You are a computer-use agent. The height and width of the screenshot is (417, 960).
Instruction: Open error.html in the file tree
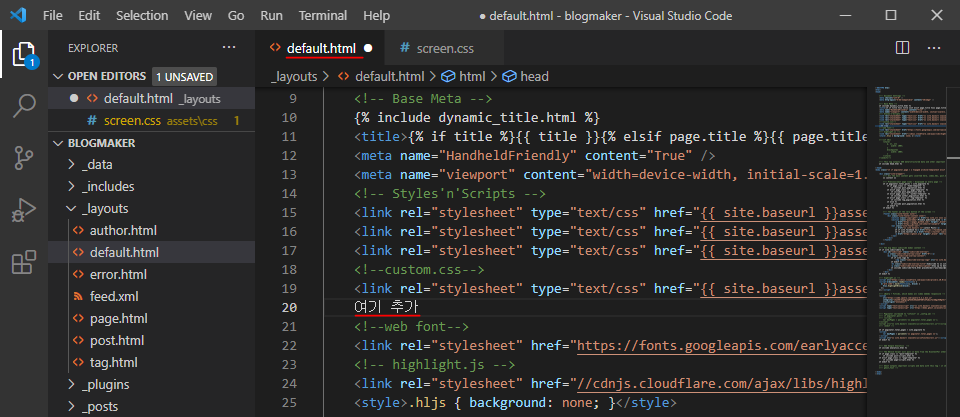(118, 274)
